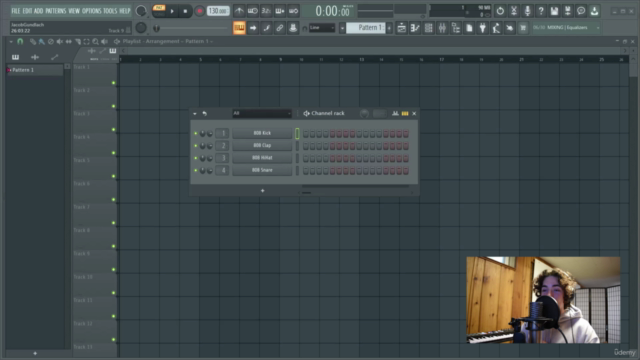Click the microphone recording icon in toolbar
Screen dimensions: 640x360
(x=527, y=11)
